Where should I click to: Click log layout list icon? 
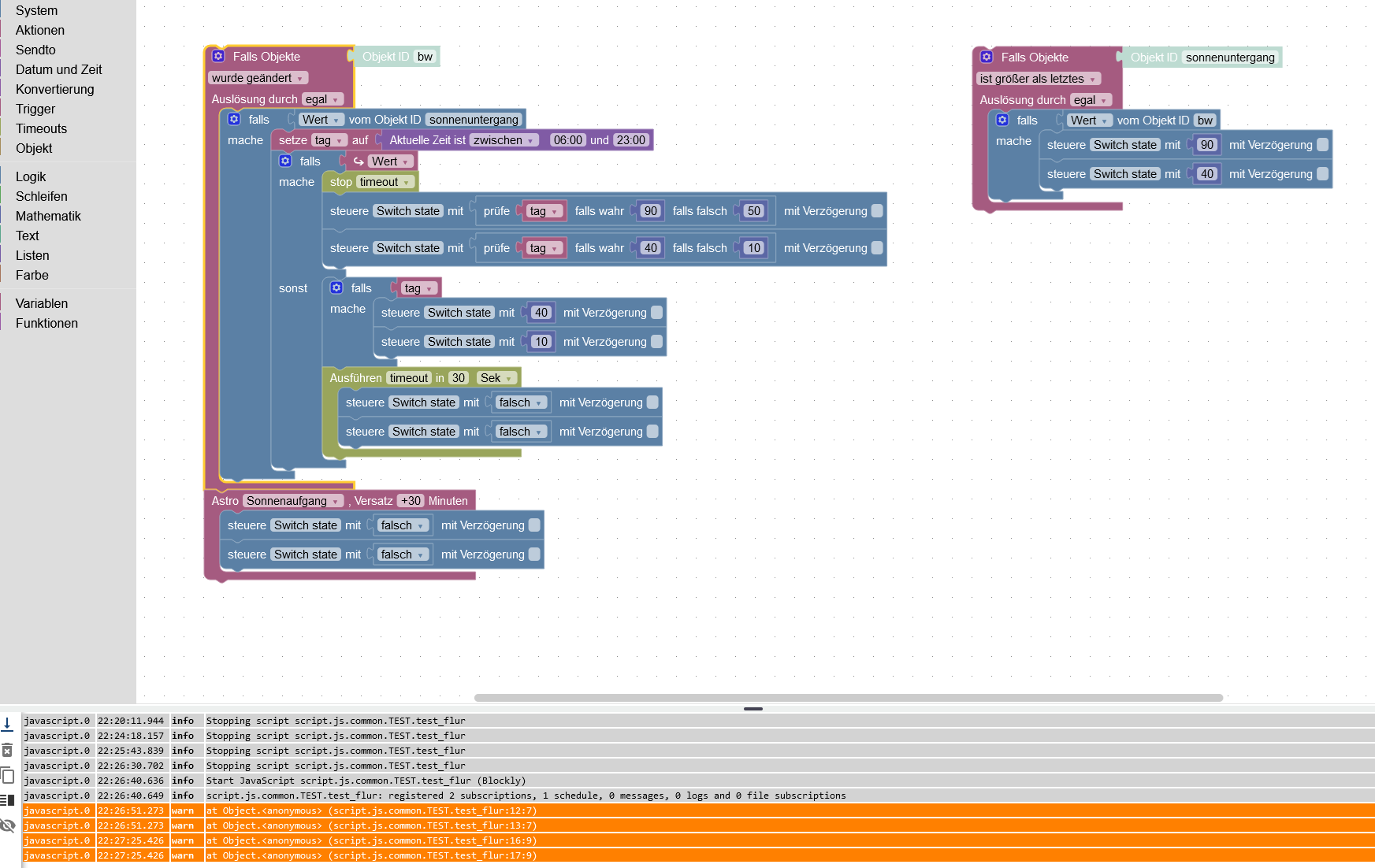[7, 800]
